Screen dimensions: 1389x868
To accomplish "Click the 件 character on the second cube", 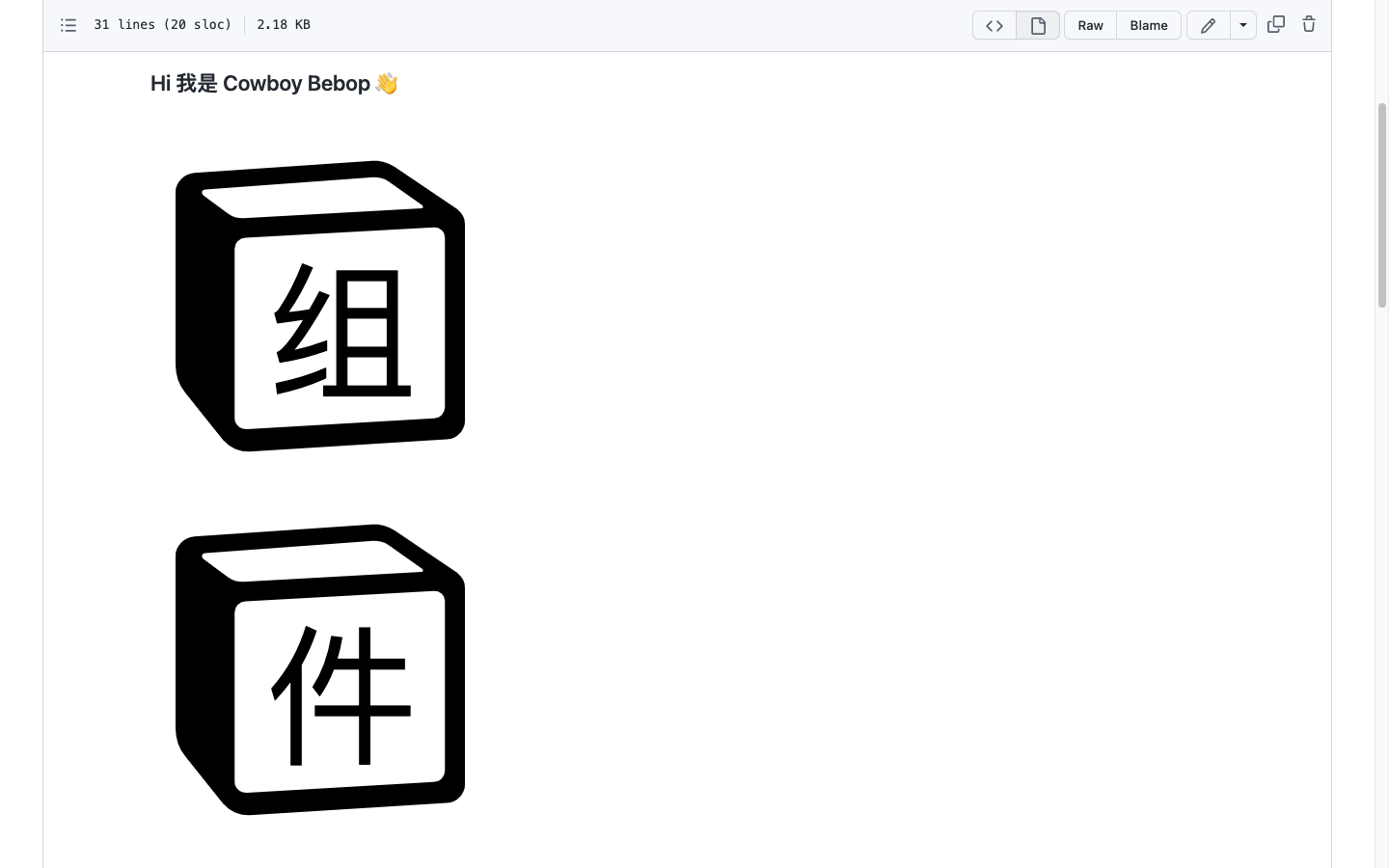I will pos(341,694).
